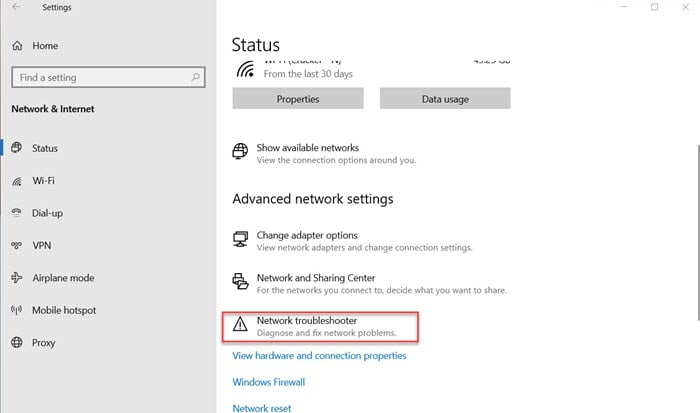Screen dimensions: 700x413
Task: Select Airplane mode plane icon
Action: [17, 278]
